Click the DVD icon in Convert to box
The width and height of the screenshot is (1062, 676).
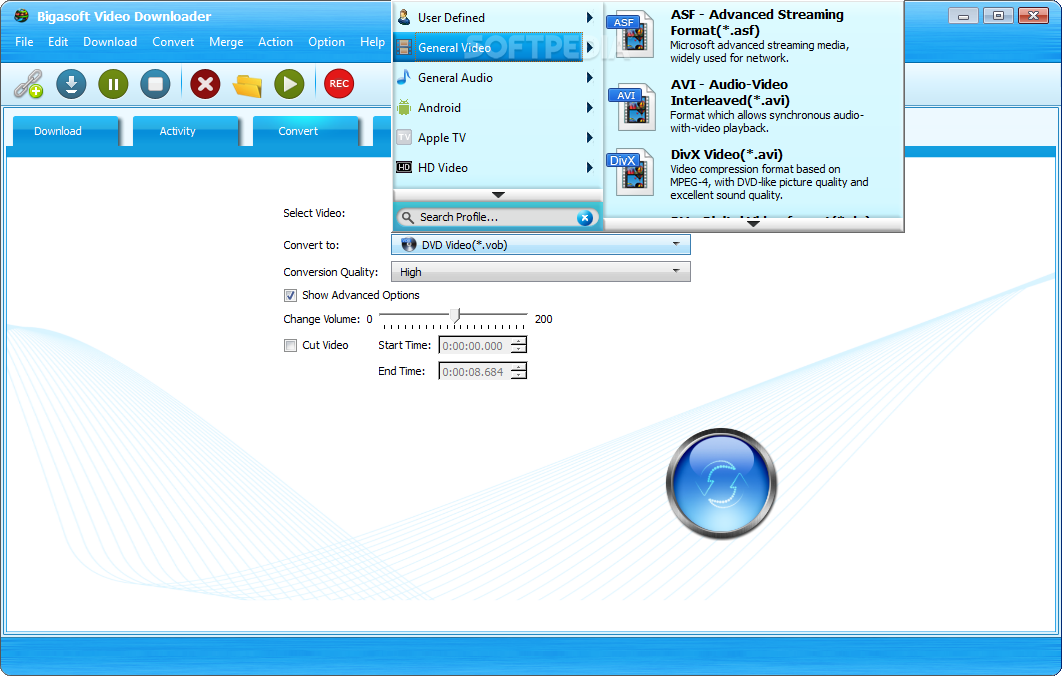click(408, 245)
